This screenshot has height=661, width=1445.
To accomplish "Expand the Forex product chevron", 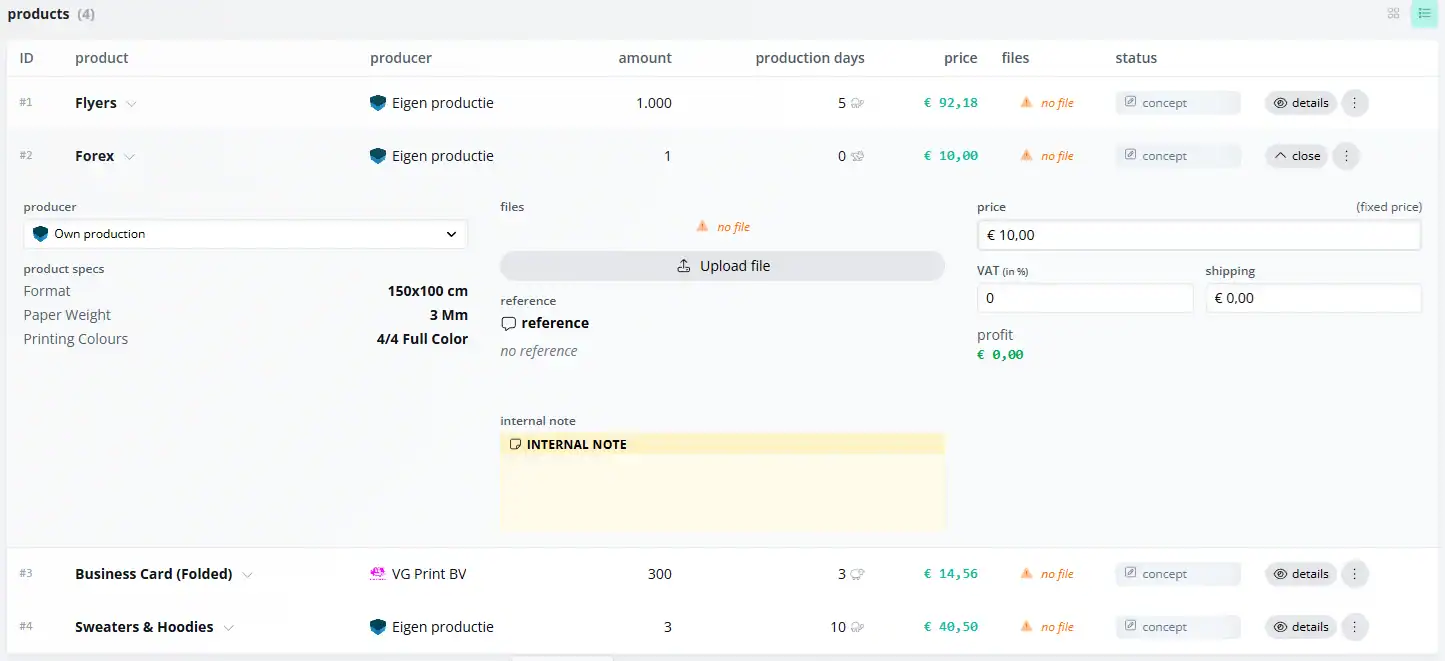I will click(x=129, y=157).
